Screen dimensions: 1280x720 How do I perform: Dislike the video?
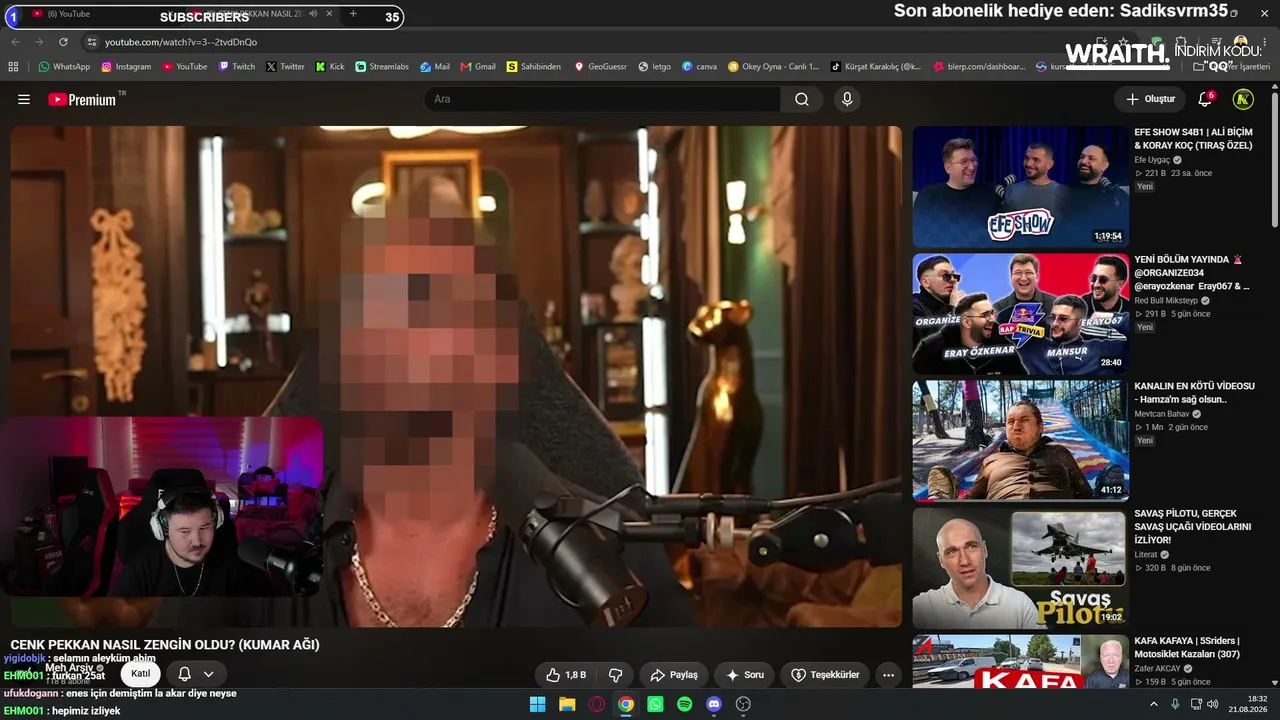coord(616,675)
